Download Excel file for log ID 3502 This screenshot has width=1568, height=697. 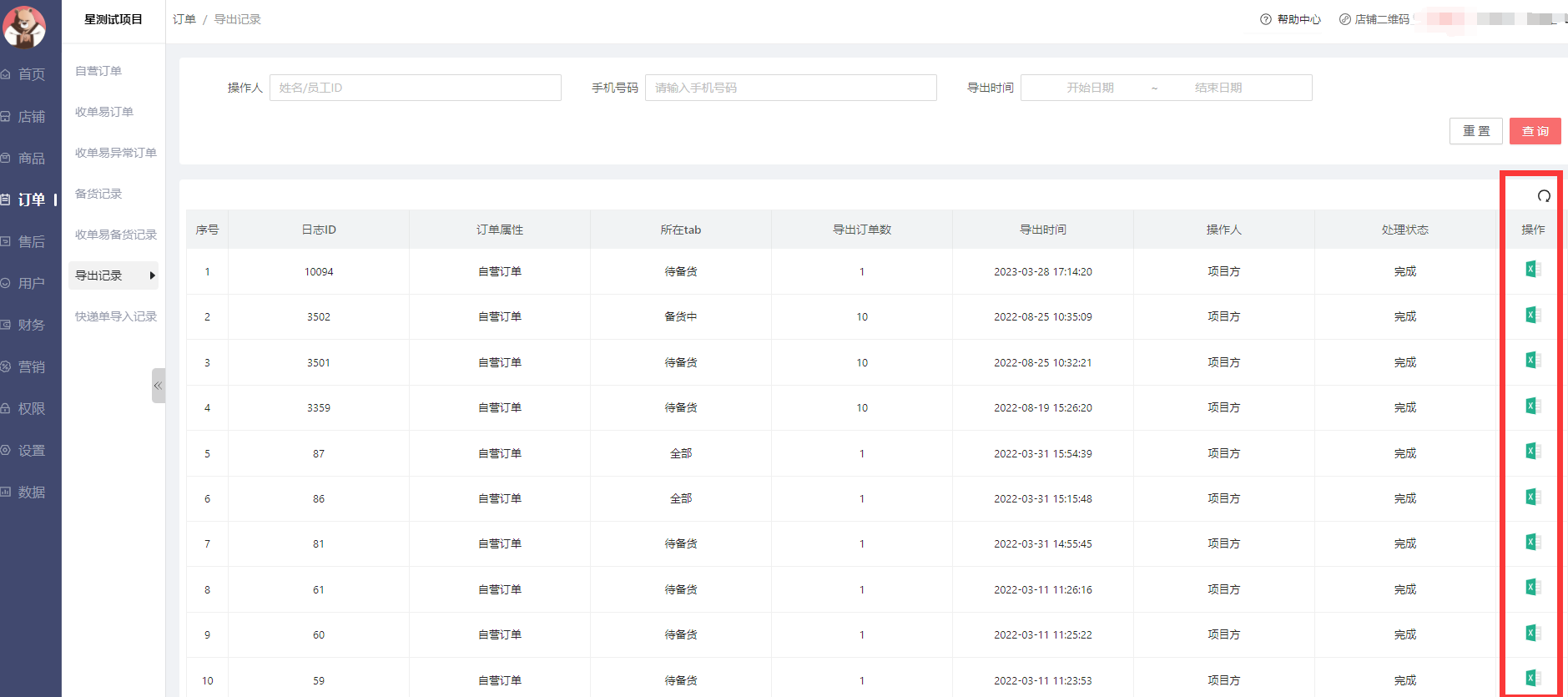coord(1532,316)
